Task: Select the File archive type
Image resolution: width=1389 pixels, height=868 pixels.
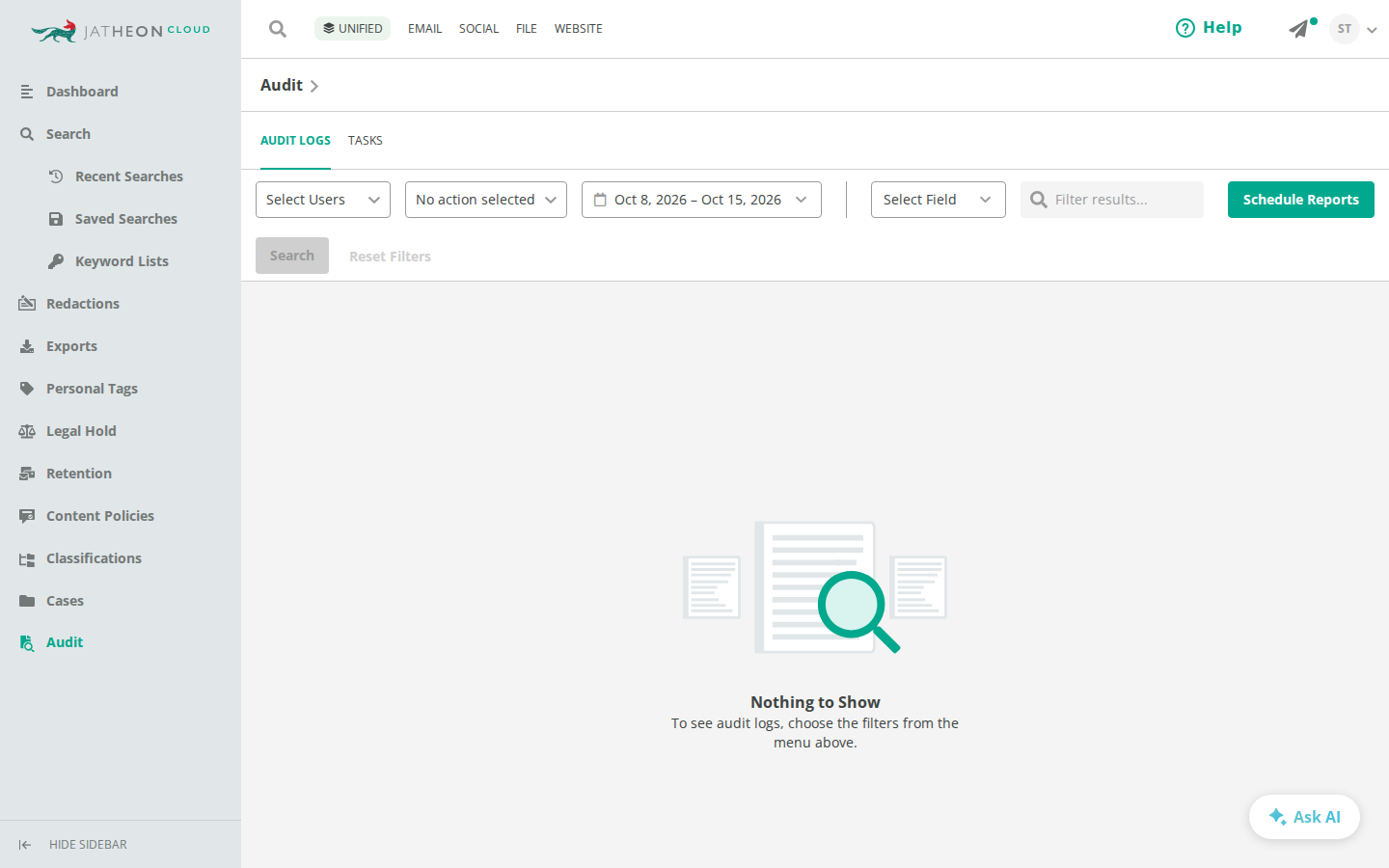Action: 527,29
